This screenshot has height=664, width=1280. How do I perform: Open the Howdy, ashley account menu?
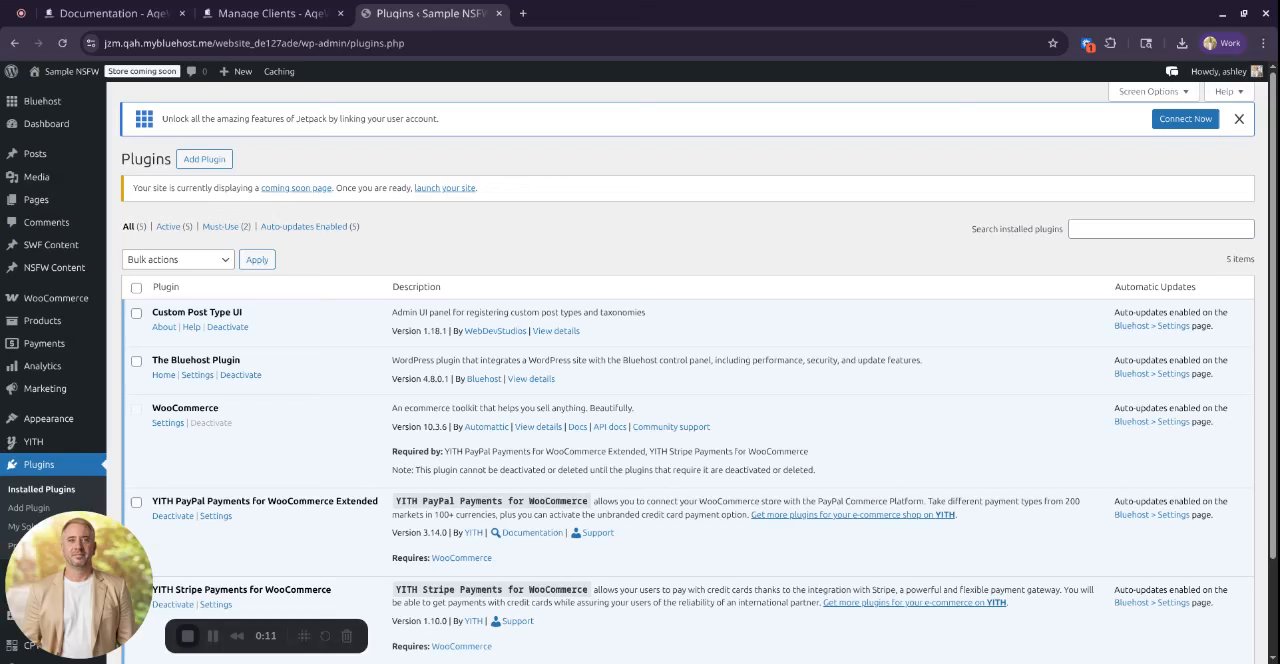coord(1226,71)
